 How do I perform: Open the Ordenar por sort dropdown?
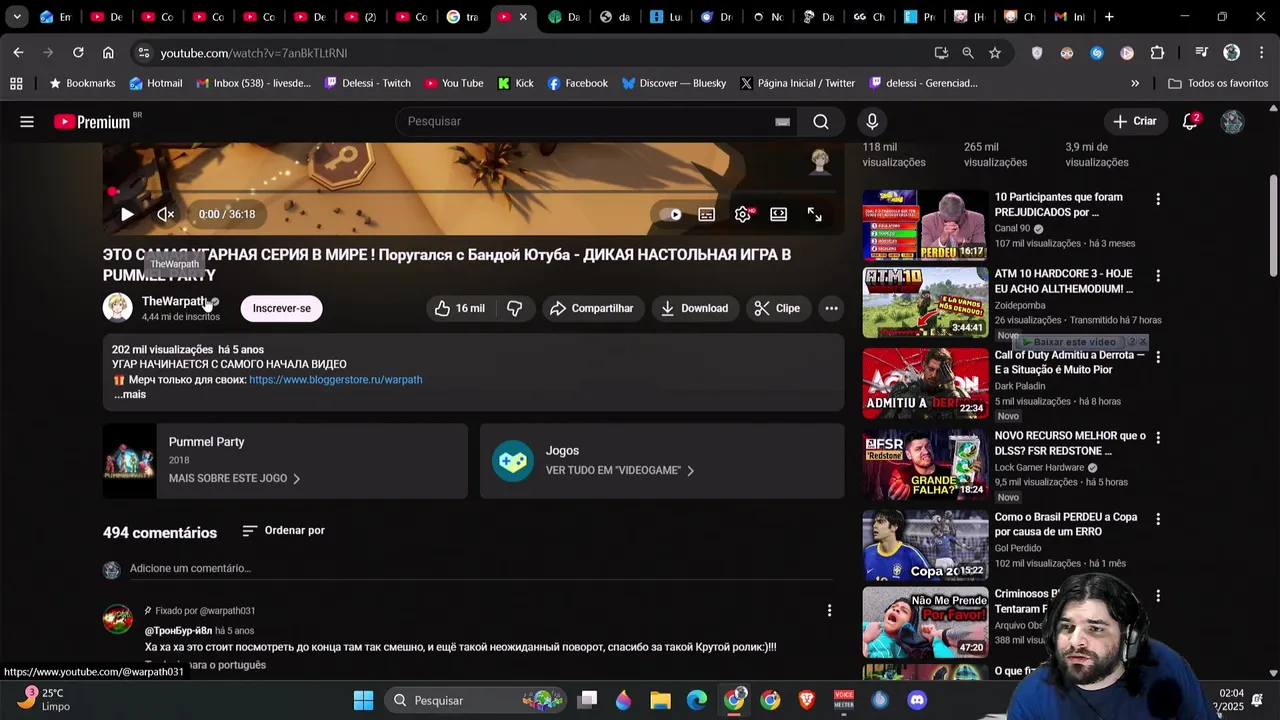284,530
